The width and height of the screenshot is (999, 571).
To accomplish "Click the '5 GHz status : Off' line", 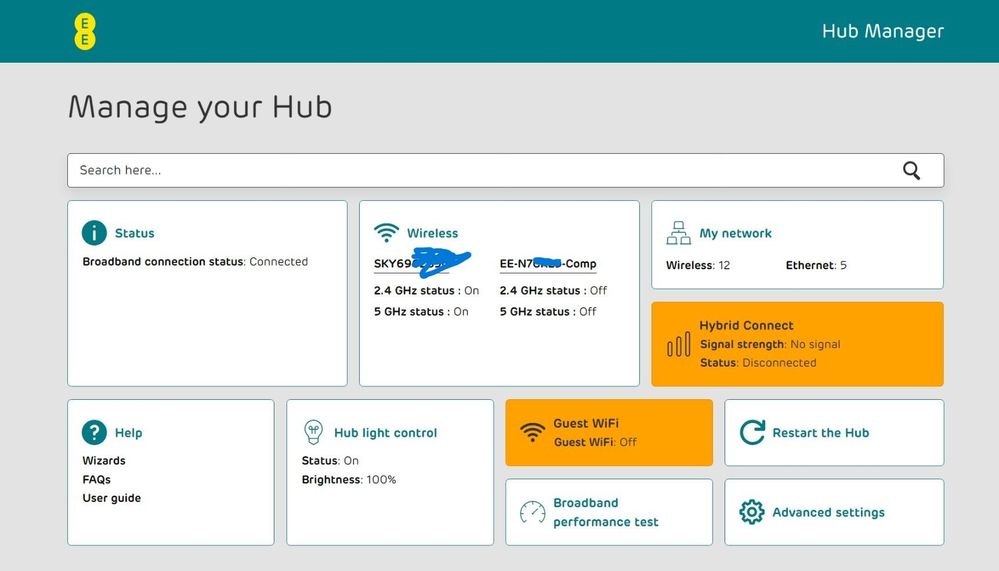I will tap(548, 312).
